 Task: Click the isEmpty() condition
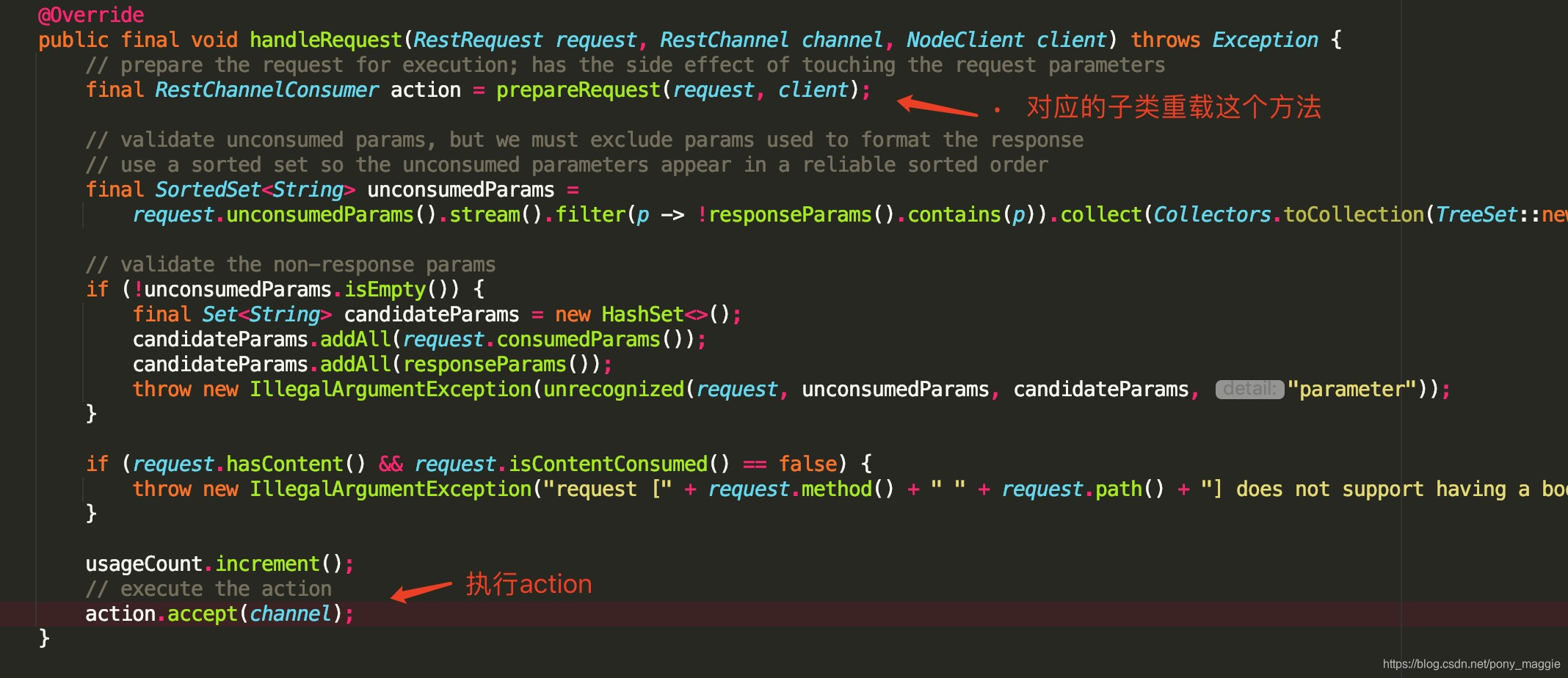[402, 289]
